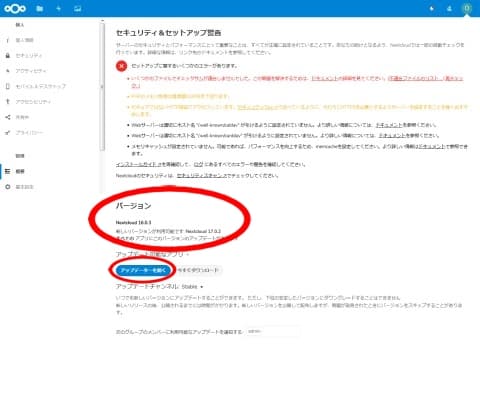Click the バージョン section heading
The image size is (480, 398).
click(x=133, y=206)
